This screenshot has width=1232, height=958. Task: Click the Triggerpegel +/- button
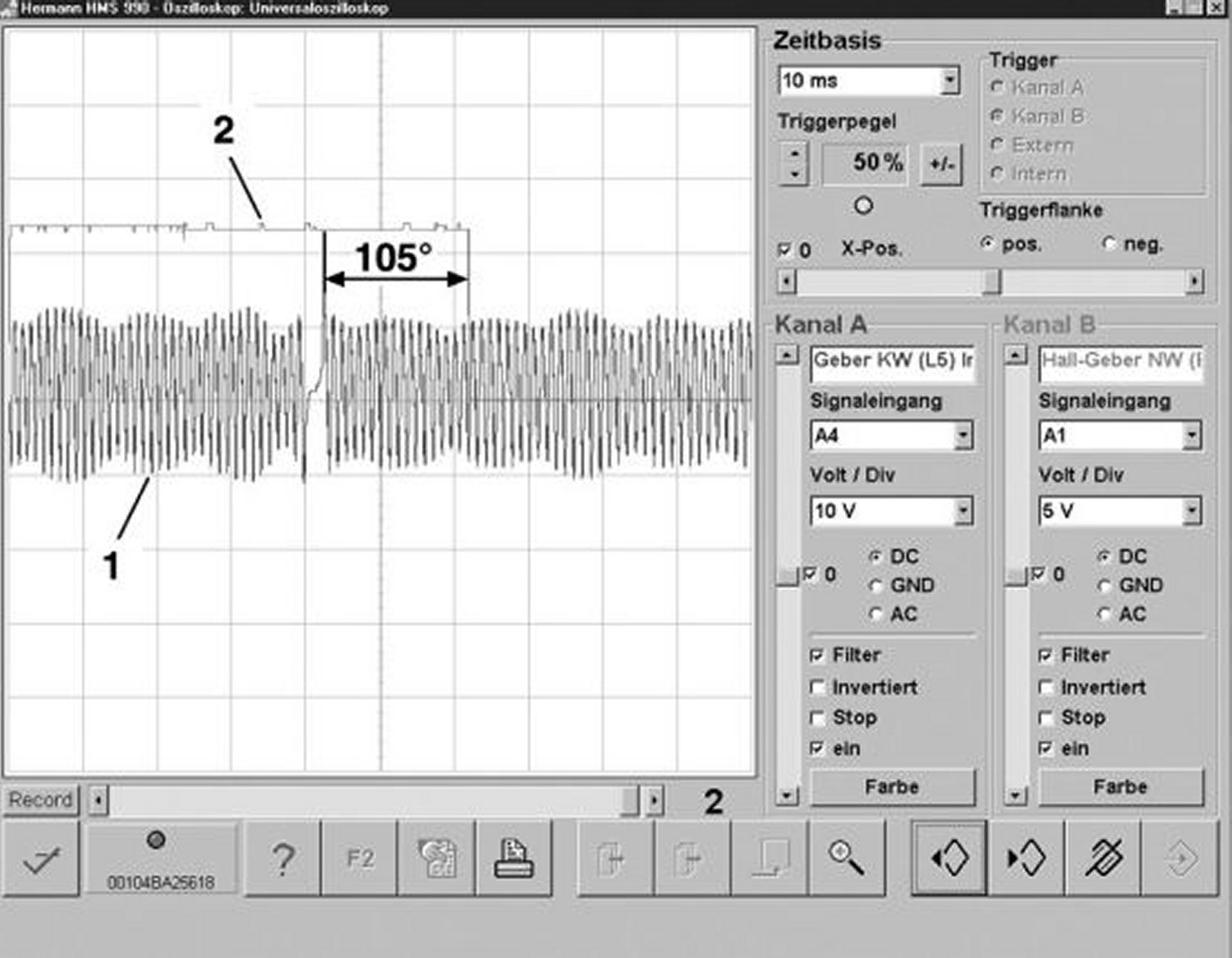click(941, 163)
